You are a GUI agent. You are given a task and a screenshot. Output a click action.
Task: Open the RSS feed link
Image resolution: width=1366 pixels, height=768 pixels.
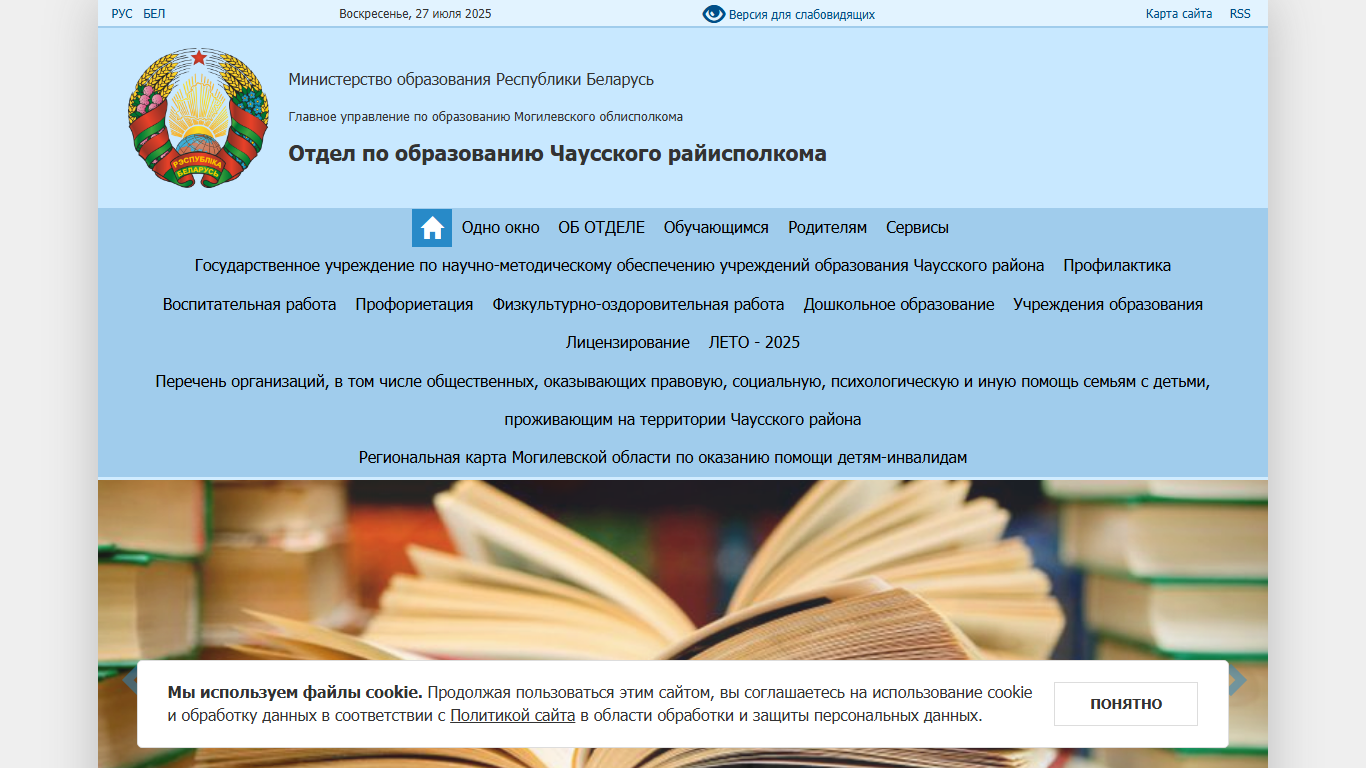click(1240, 14)
